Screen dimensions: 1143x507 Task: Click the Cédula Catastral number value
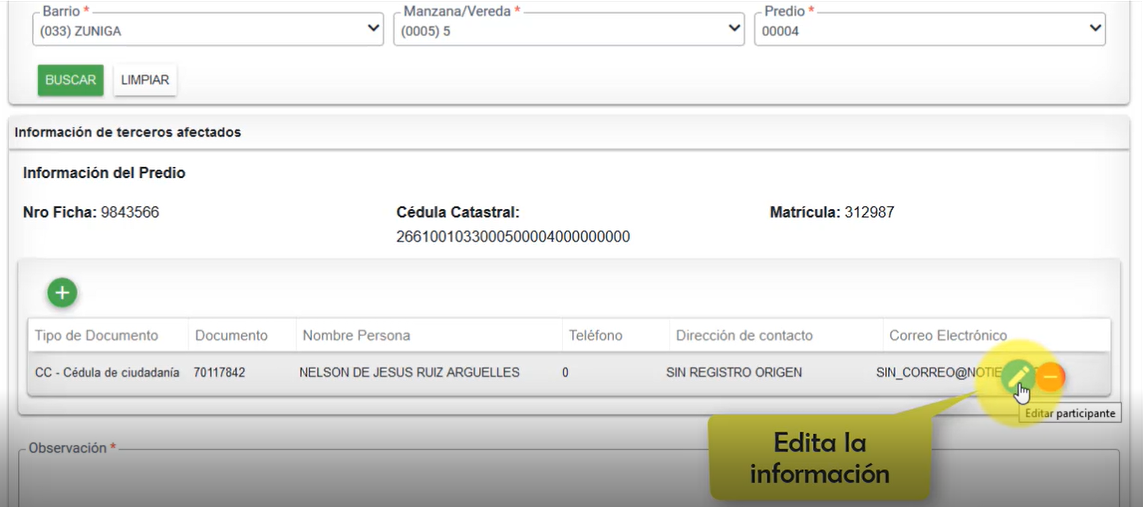(x=512, y=237)
